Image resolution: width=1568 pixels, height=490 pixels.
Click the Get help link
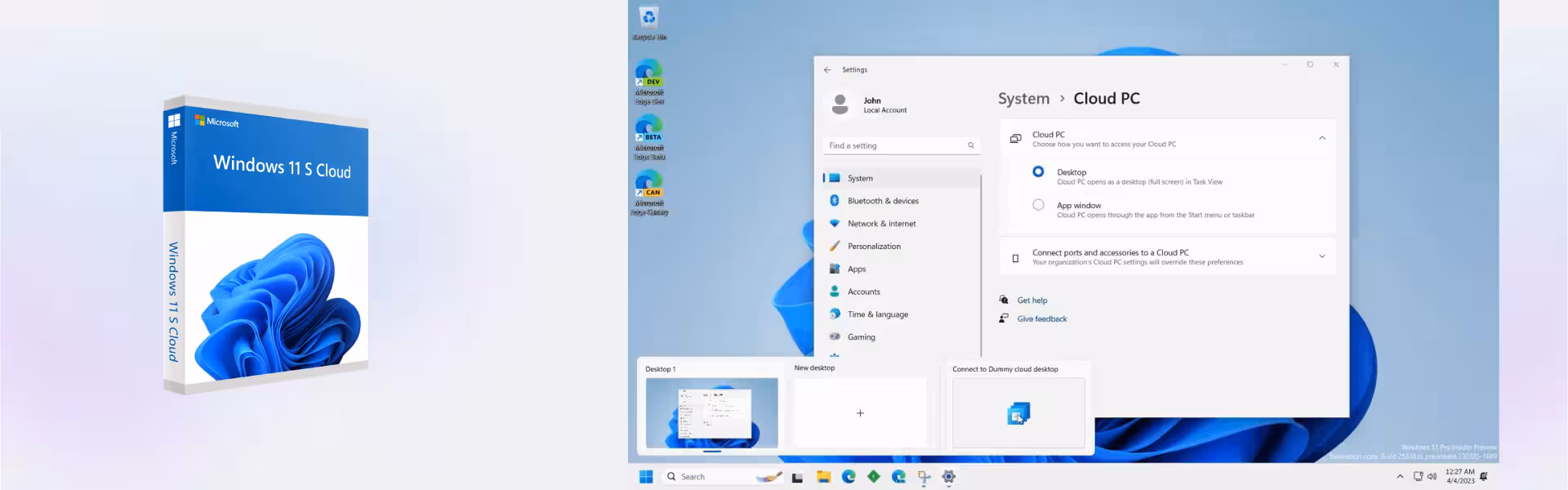click(1032, 301)
